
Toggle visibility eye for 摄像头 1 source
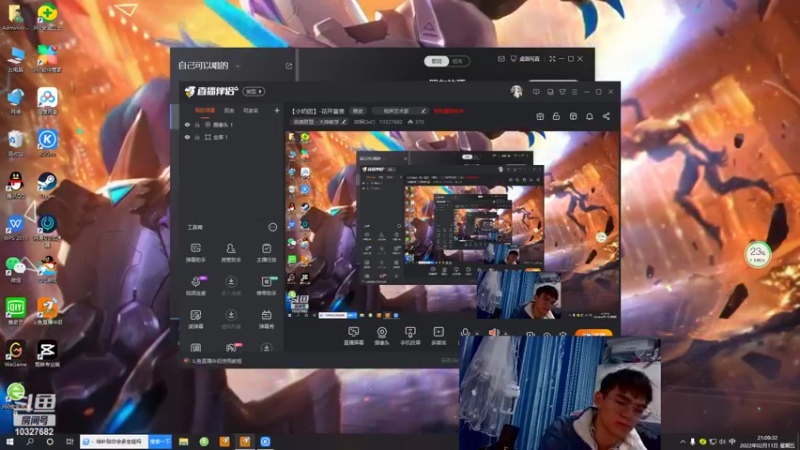tap(187, 124)
